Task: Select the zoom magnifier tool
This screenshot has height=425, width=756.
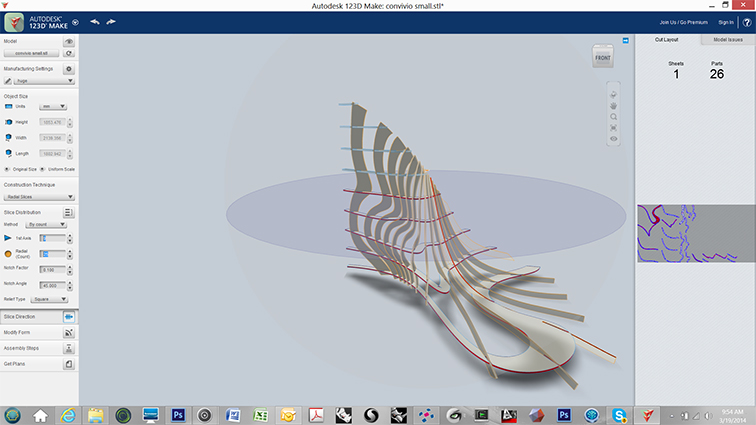Action: [x=613, y=117]
